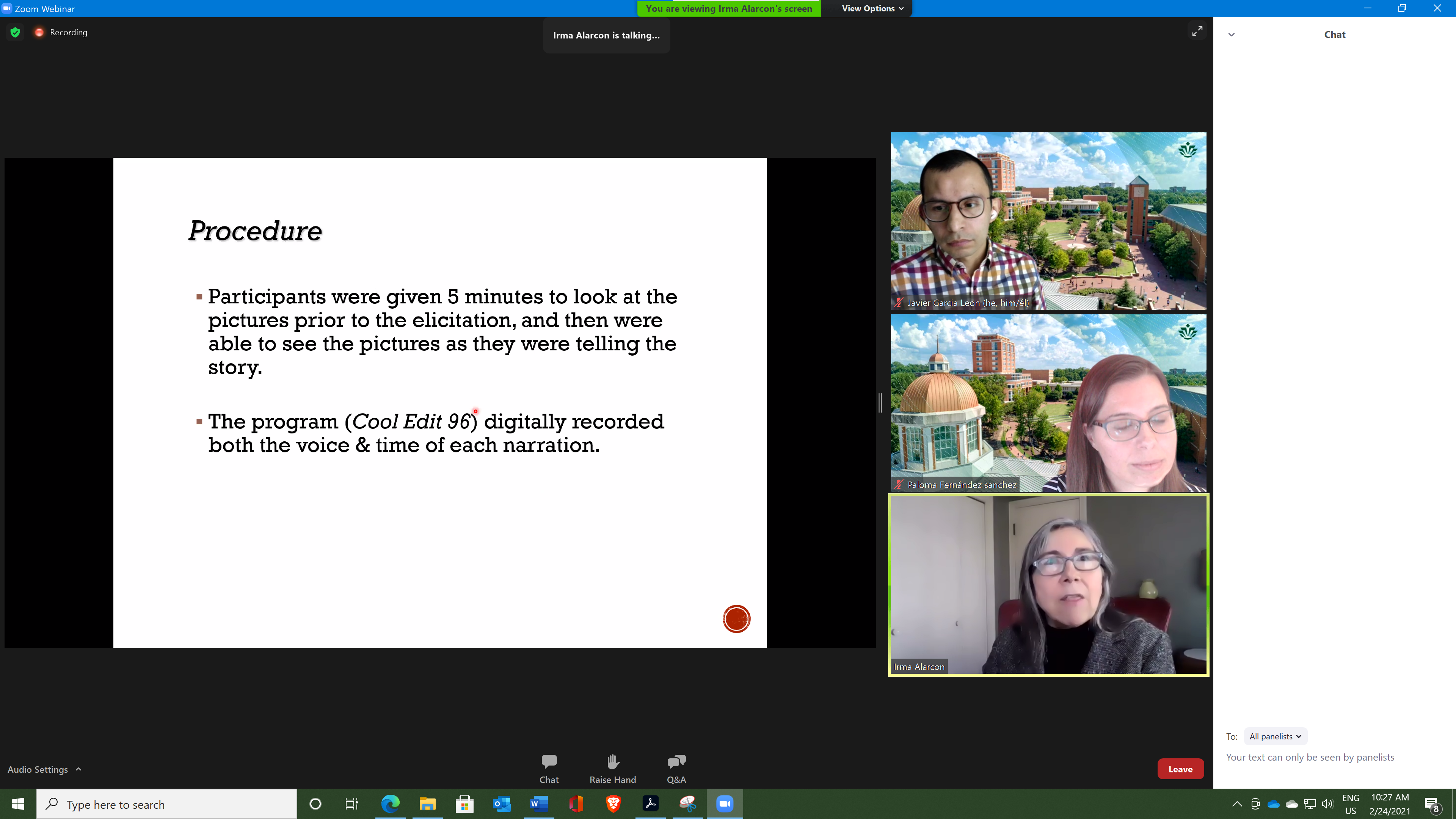Open the View Options dropdown

pos(872,8)
